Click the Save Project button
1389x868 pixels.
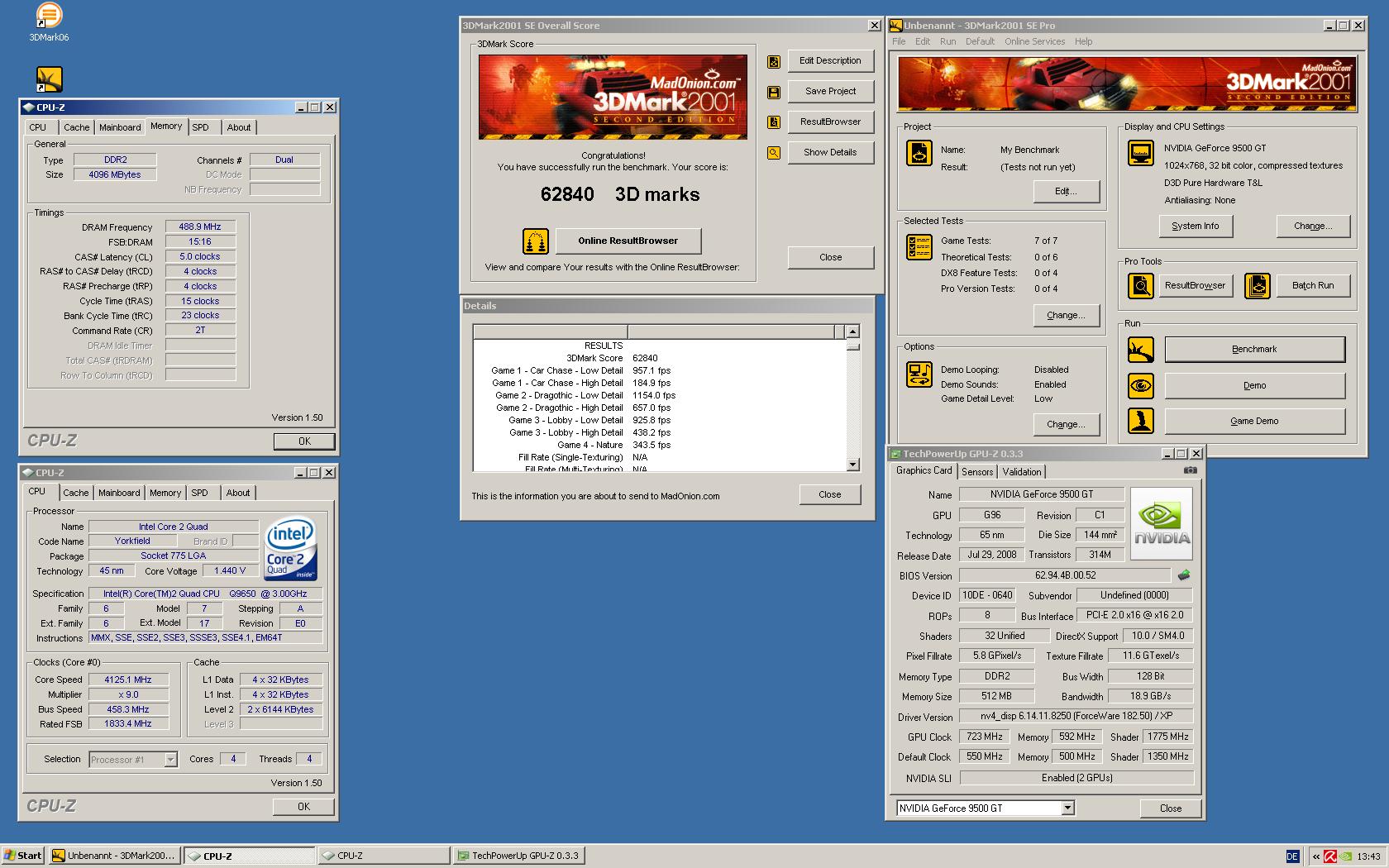pos(830,92)
